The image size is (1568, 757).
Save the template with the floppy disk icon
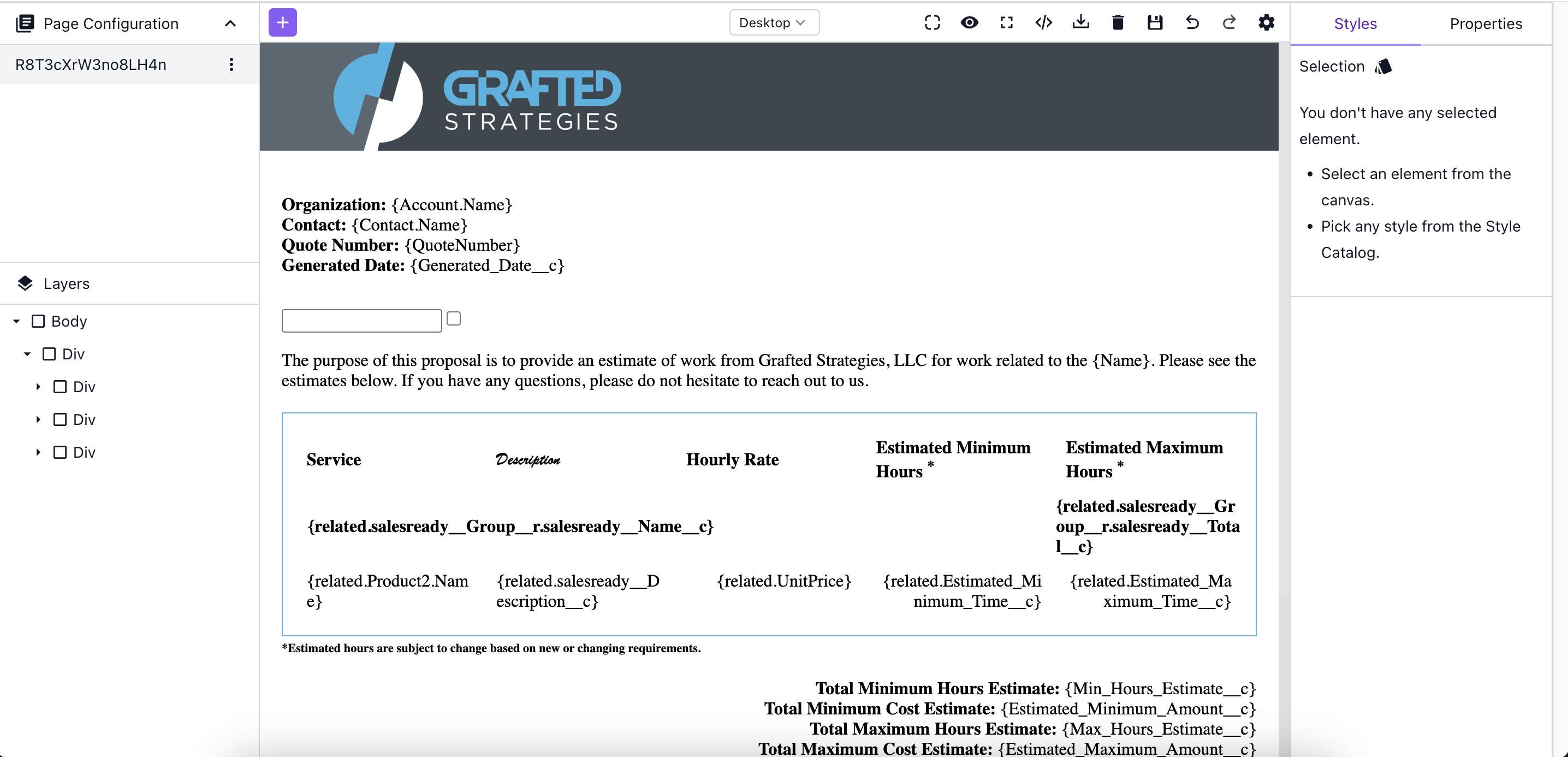click(1155, 22)
